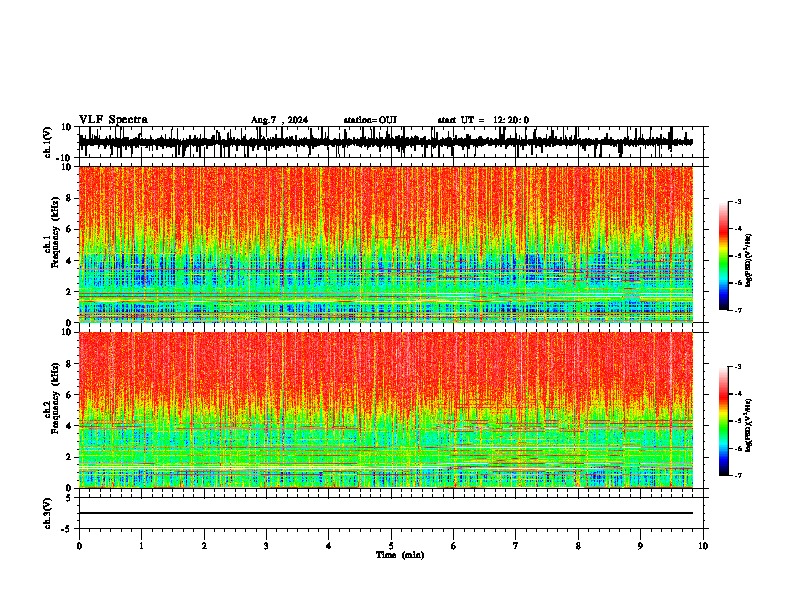Screen dimensions: 792x612
Task: Click the '-7' label on ch.2 colorbar
Action: [737, 475]
